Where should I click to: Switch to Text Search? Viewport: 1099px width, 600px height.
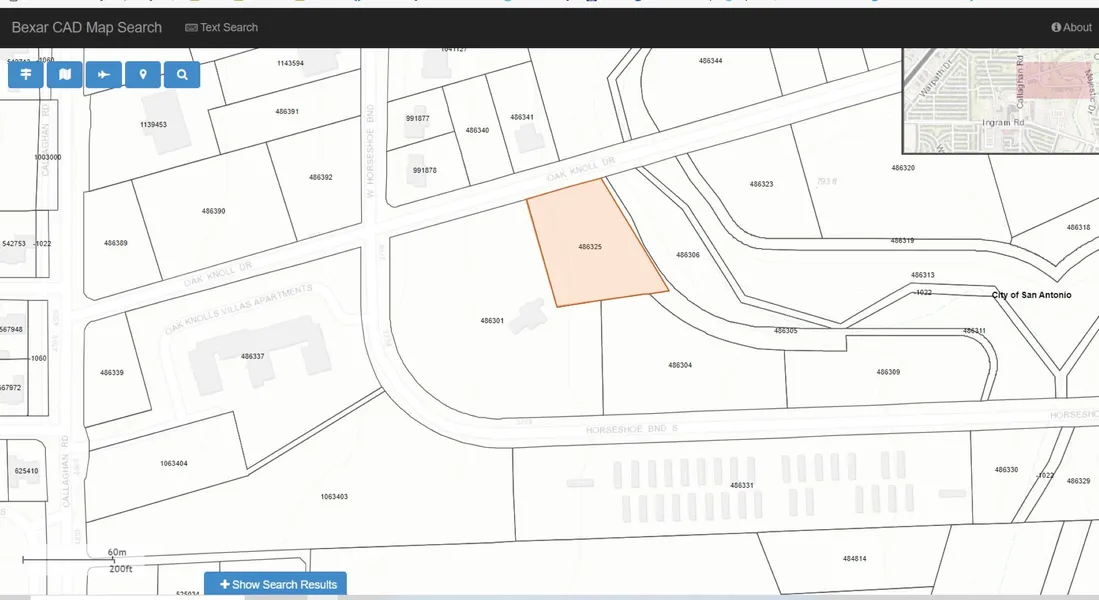pyautogui.click(x=228, y=28)
